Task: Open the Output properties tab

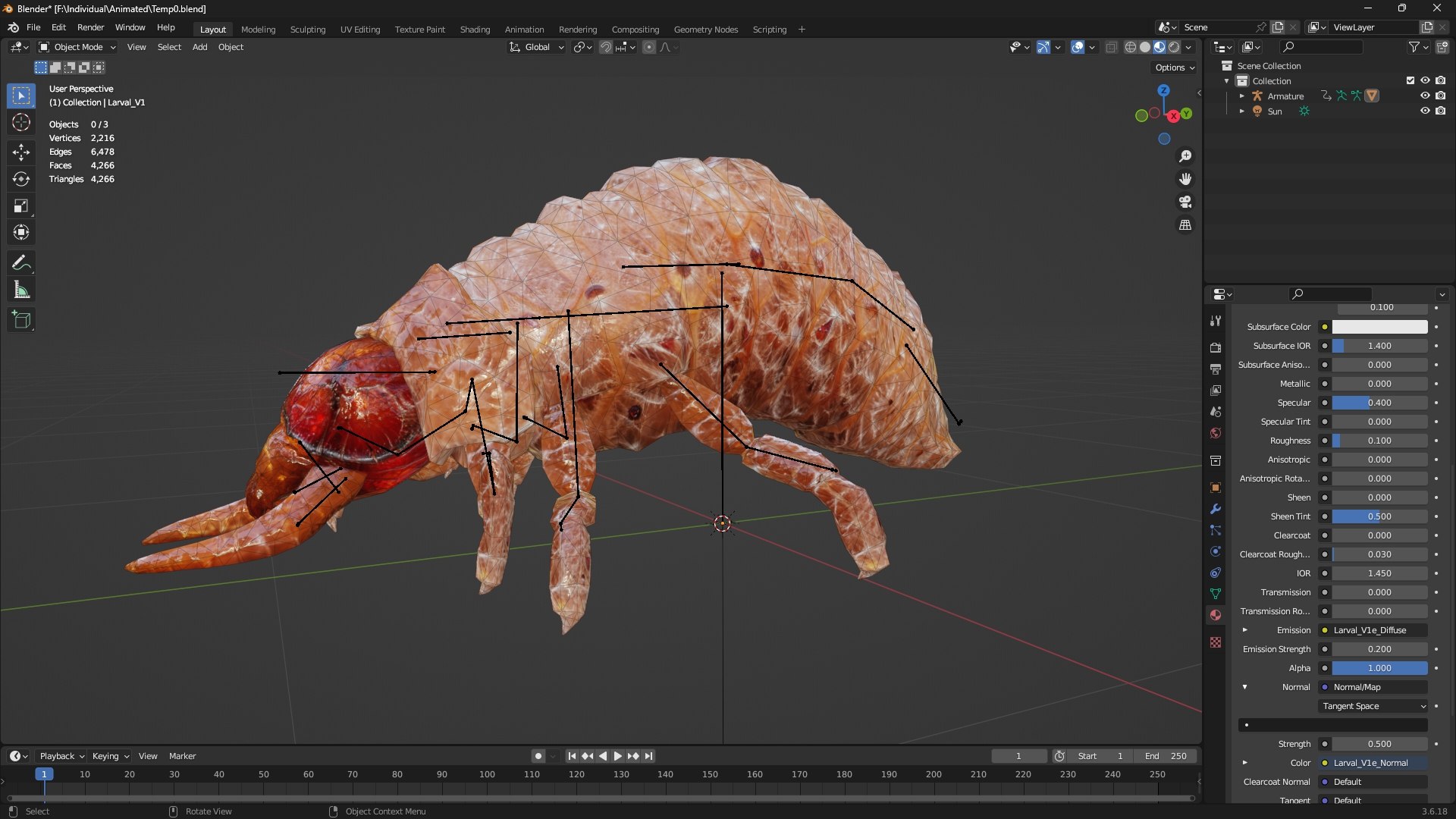Action: click(x=1216, y=369)
